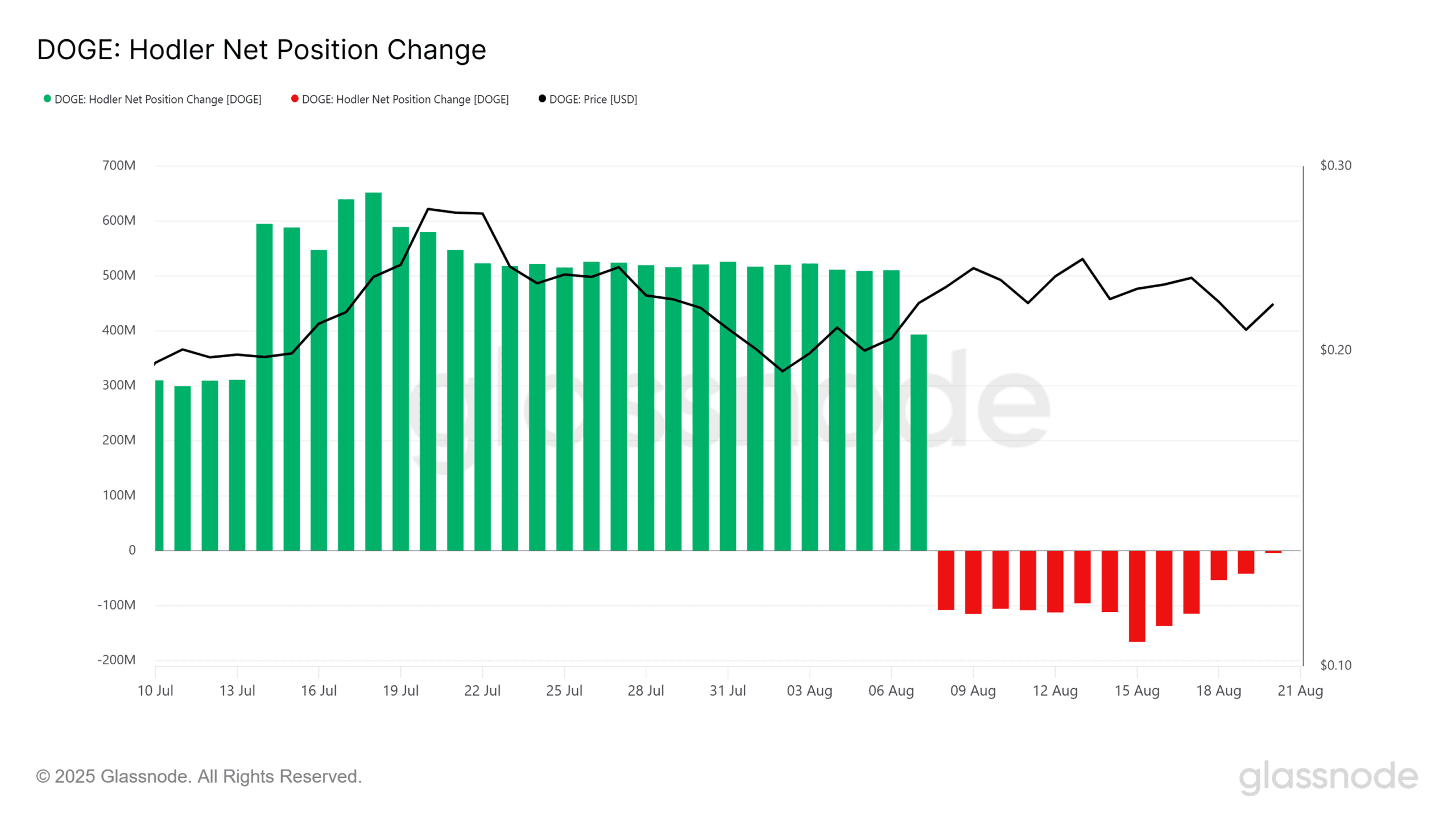Screen dimensions: 1456x819
Task: Click the $0.10 label on the price axis
Action: click(x=1335, y=665)
